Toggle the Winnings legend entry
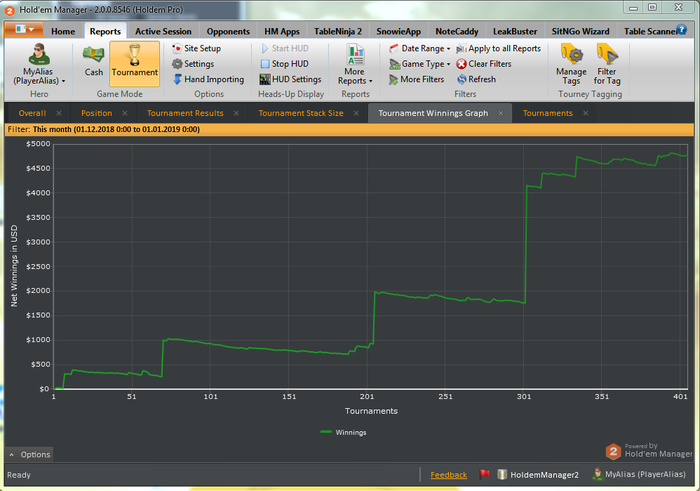 tap(343, 432)
